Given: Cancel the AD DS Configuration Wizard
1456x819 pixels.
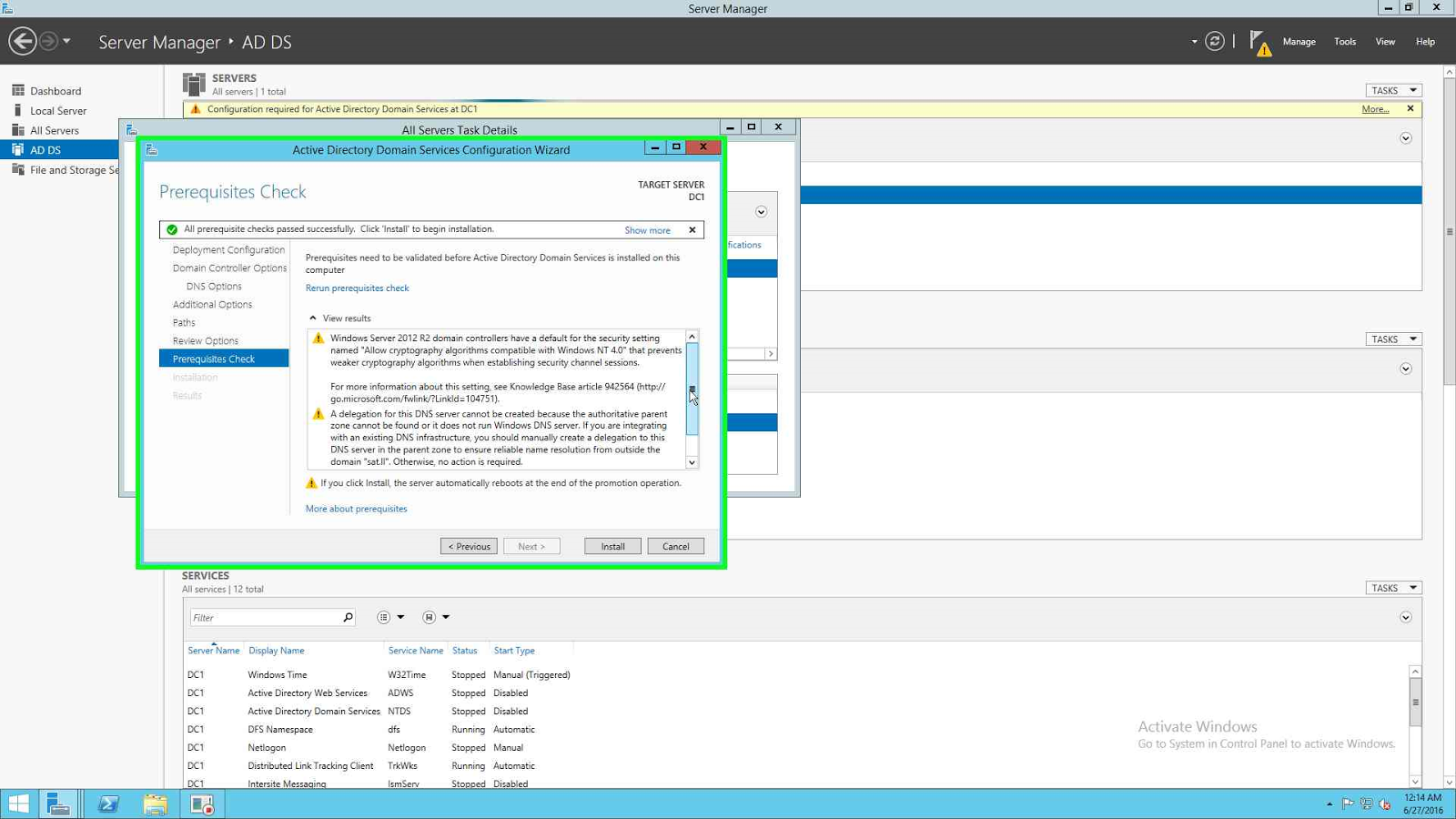Looking at the screenshot, I should (x=675, y=546).
